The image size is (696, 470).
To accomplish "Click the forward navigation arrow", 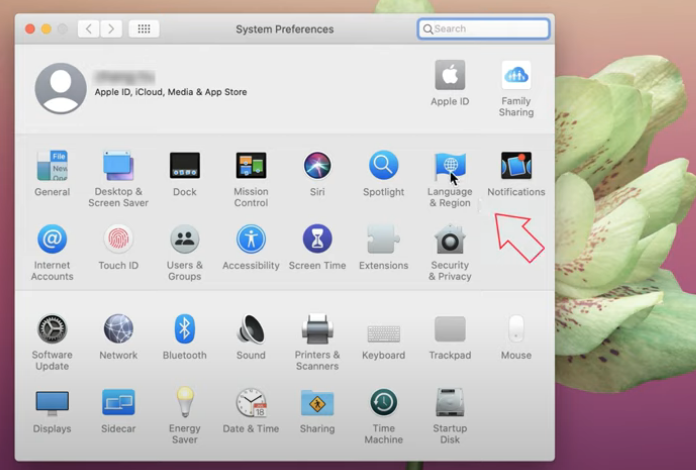I will point(111,29).
